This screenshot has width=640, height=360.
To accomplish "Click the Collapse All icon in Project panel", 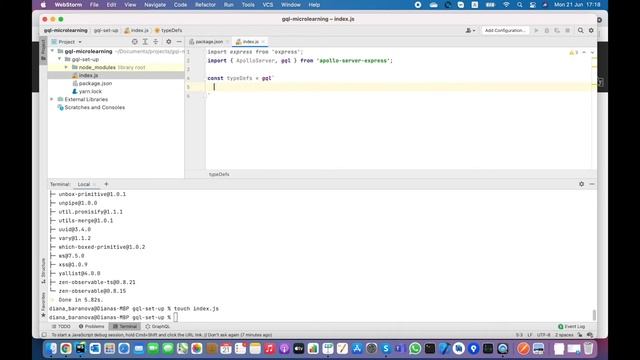I will click(156, 42).
